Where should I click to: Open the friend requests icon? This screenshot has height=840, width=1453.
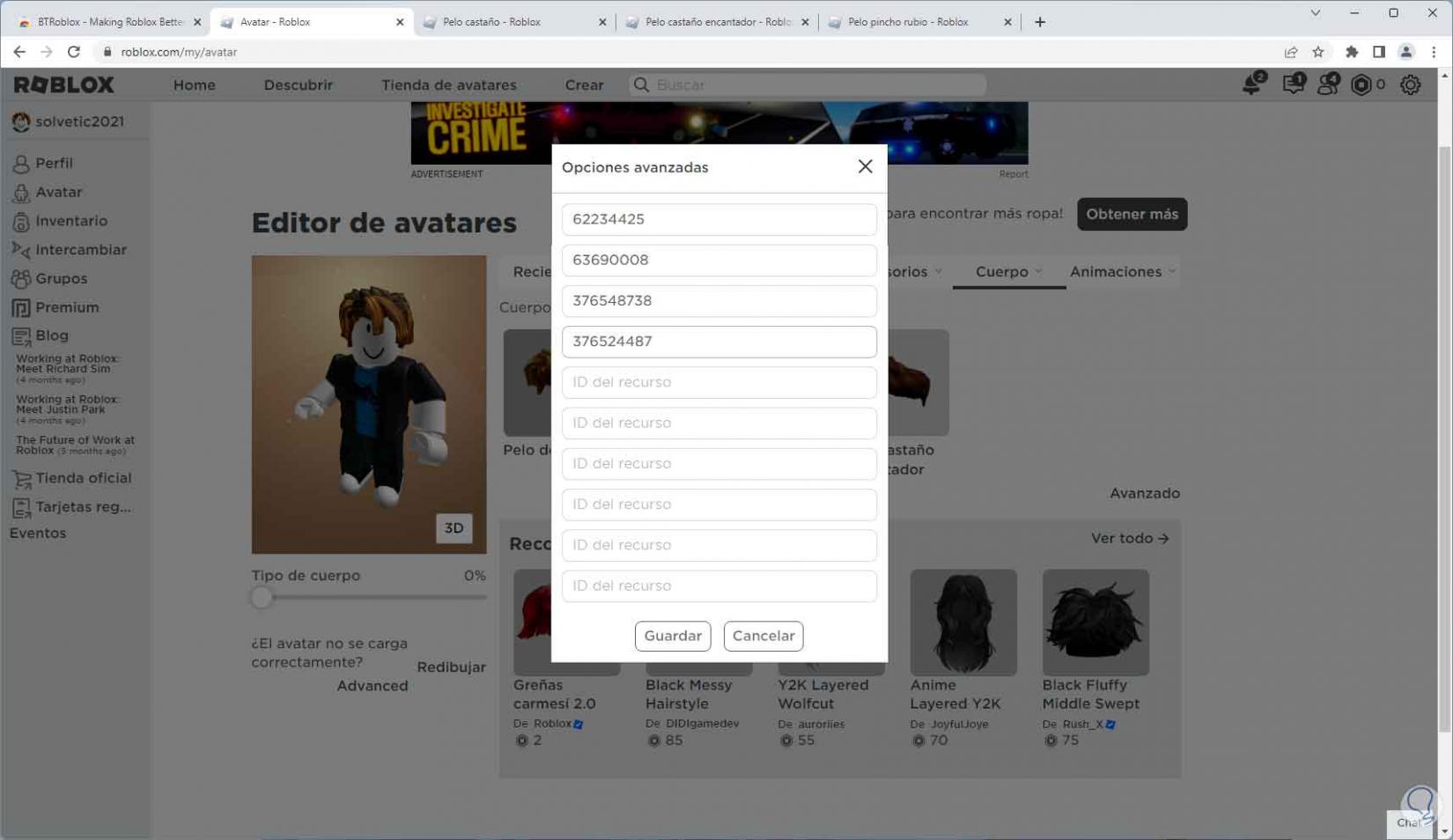click(1327, 85)
